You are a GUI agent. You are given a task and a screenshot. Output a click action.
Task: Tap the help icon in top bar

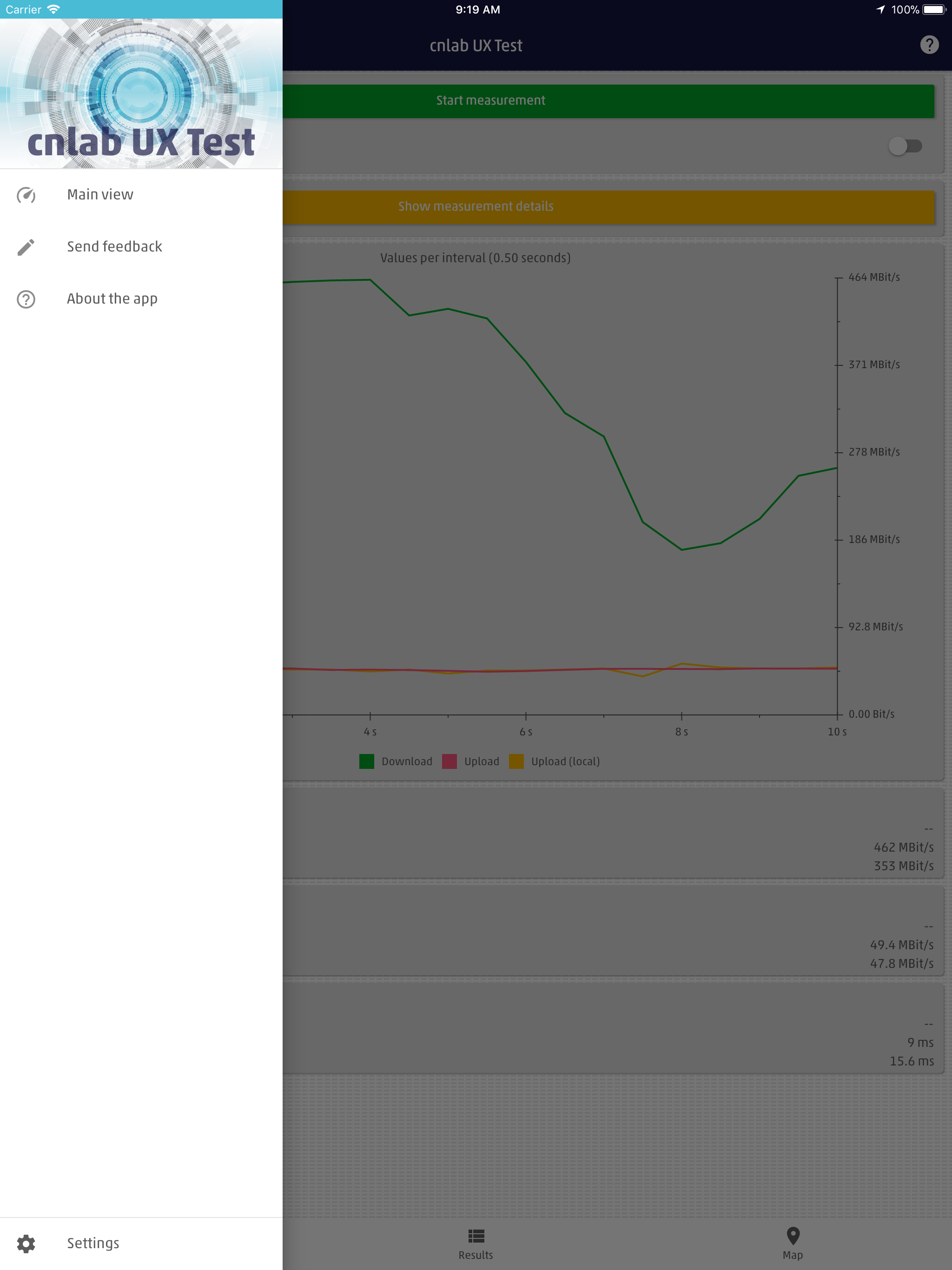(929, 45)
